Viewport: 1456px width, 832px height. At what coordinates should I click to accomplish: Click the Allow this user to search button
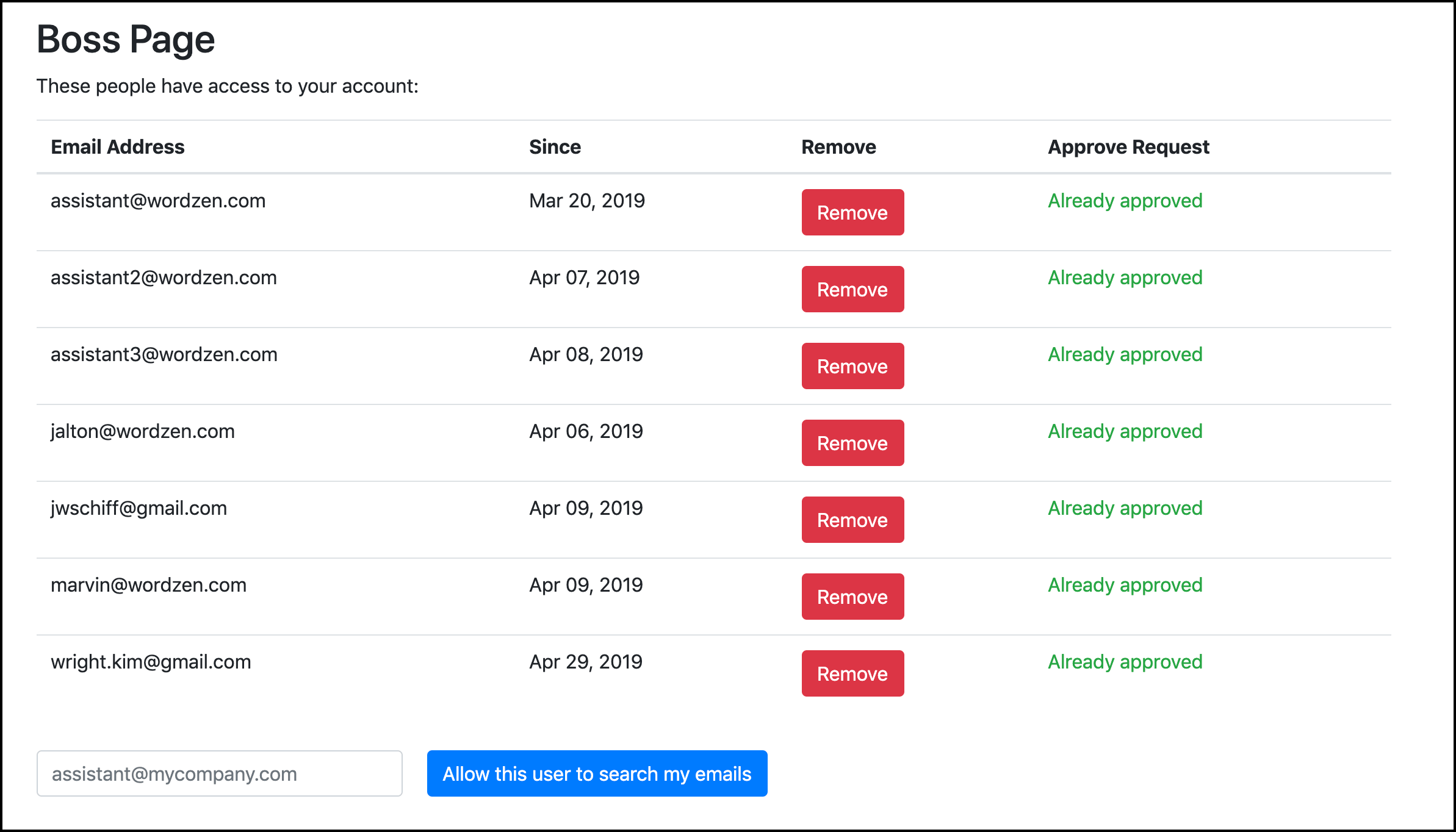tap(597, 773)
